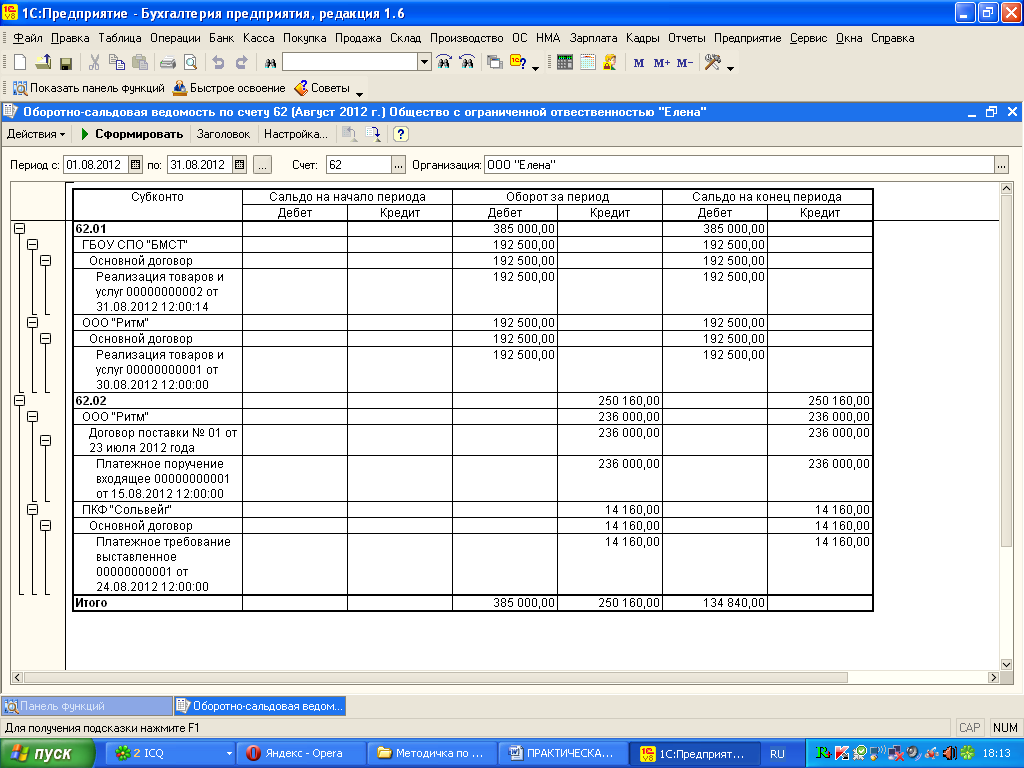Click the New document icon
The image size is (1024, 768).
(x=20, y=63)
